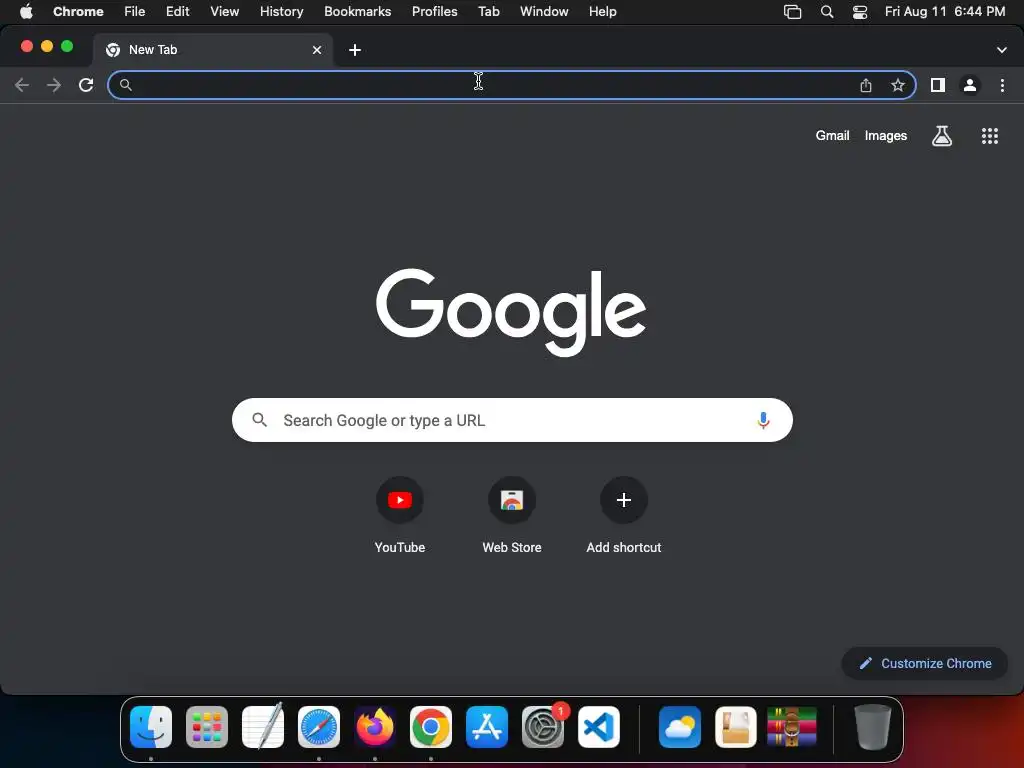Screen dimensions: 1024x768
Task: Select the New Tab tab
Action: click(212, 50)
